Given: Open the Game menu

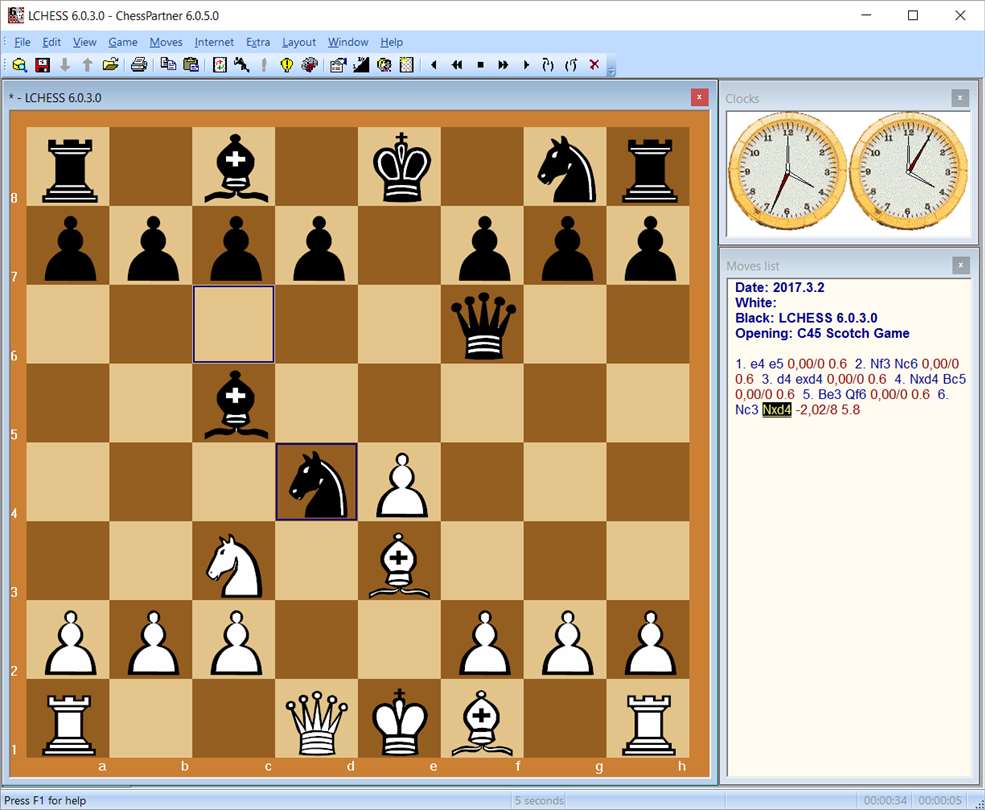Looking at the screenshot, I should (x=122, y=42).
